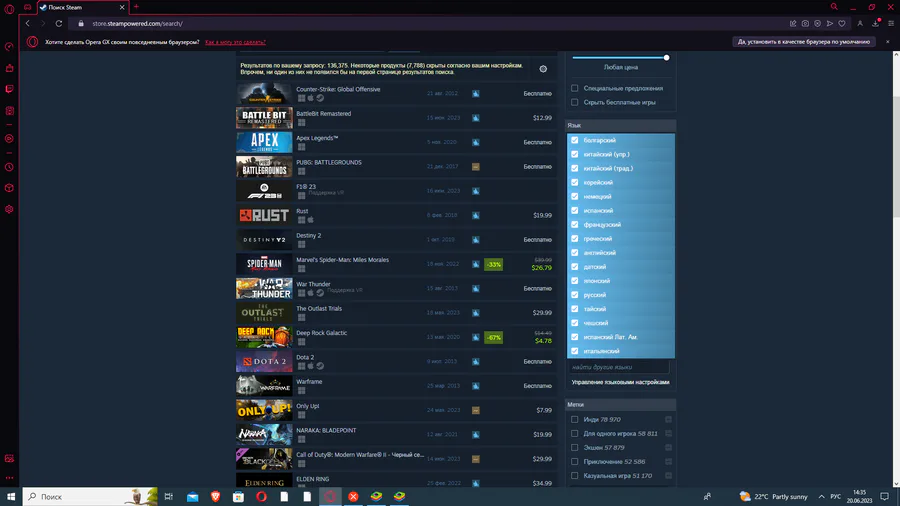Uncheck the японский language filter
Viewport: 900px width, 506px height.
(x=575, y=281)
